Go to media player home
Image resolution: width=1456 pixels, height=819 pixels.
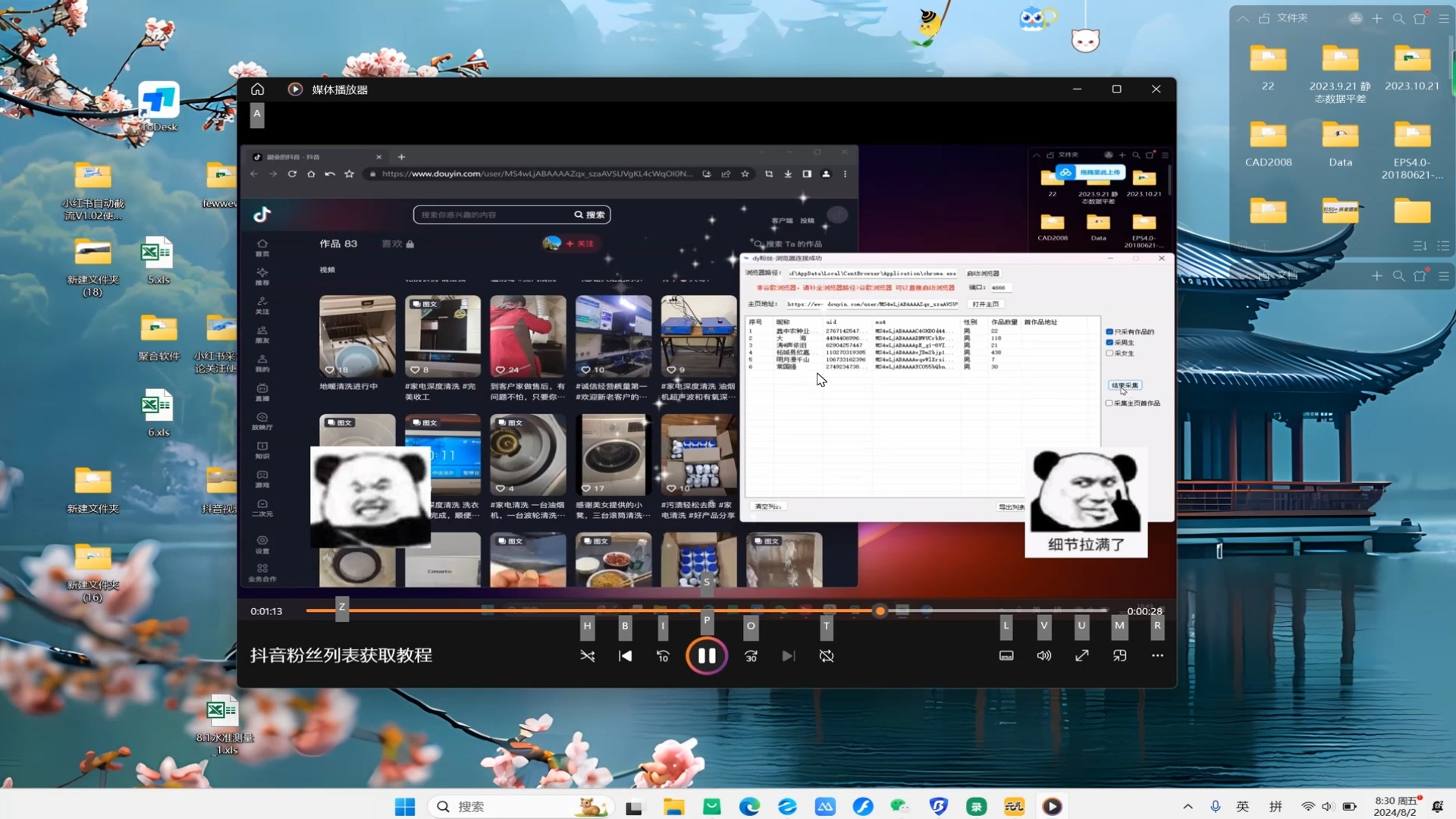[258, 89]
